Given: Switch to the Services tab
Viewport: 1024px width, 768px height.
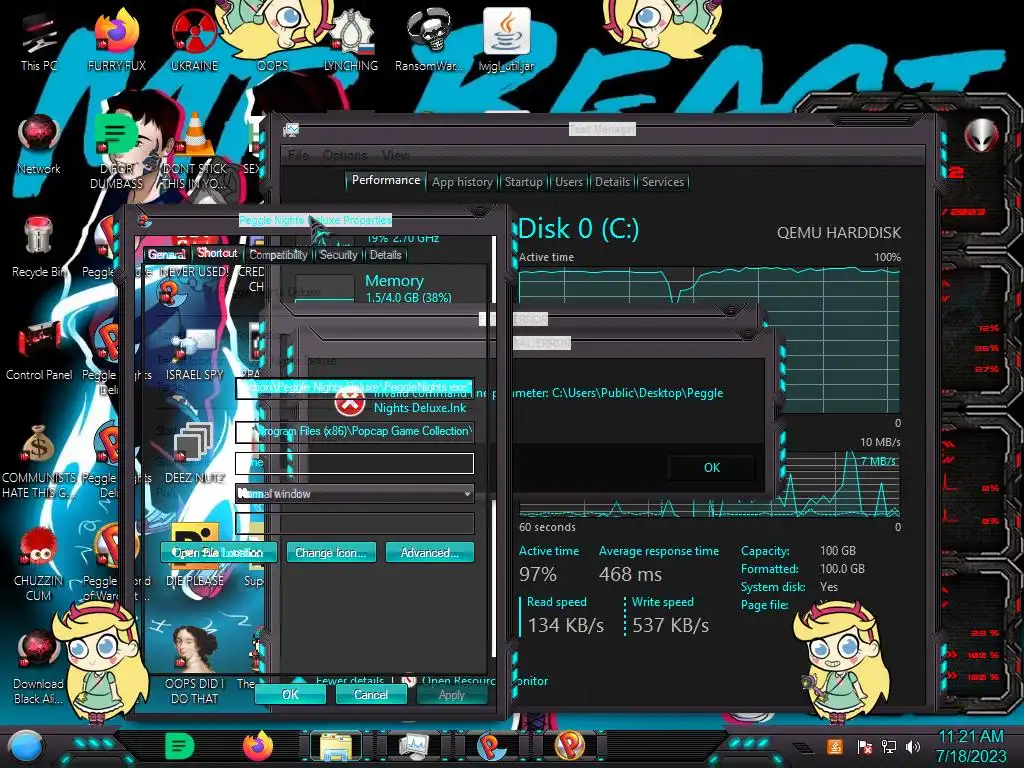Looking at the screenshot, I should coord(663,182).
